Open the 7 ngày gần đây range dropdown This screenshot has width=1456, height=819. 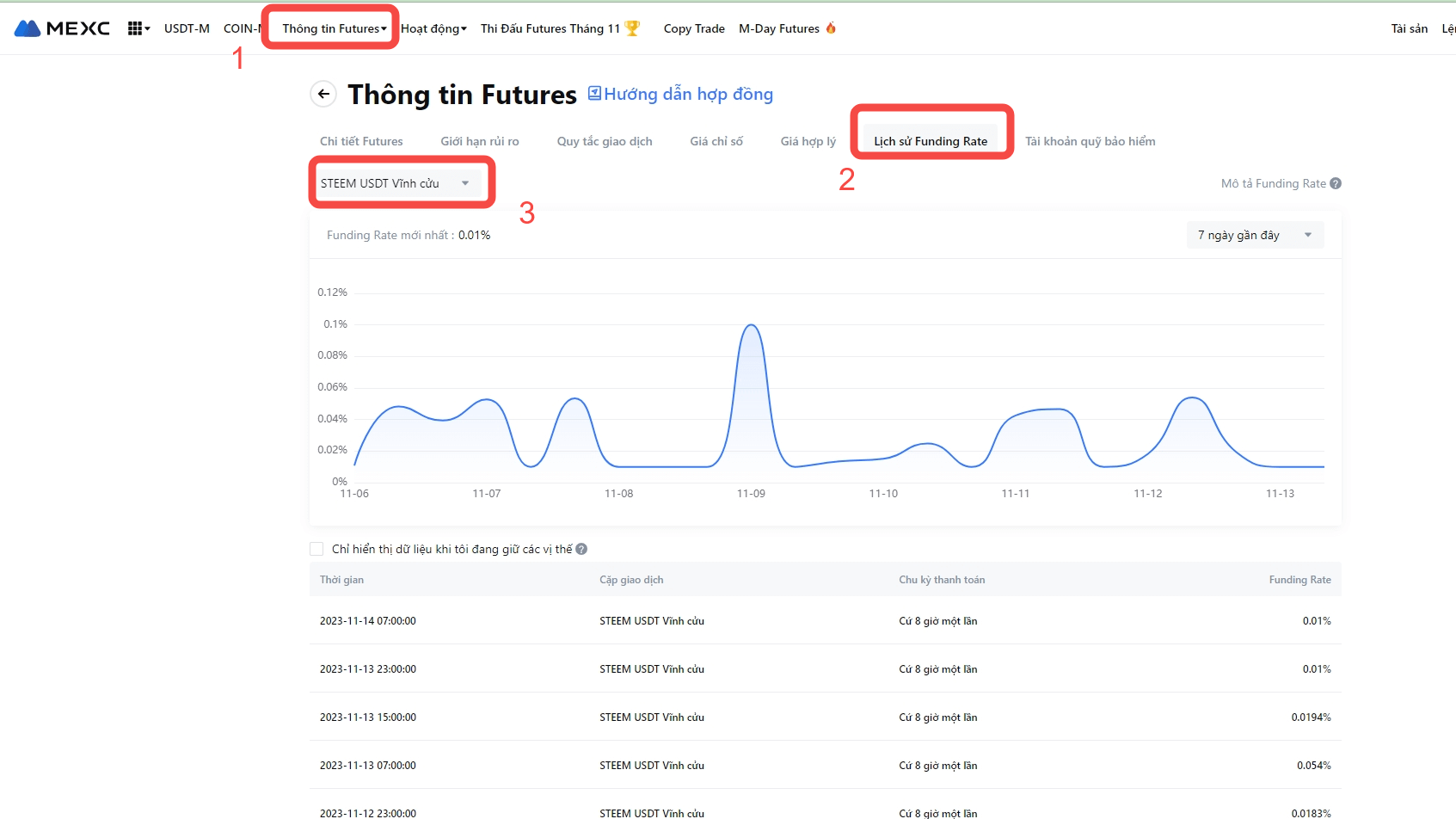1255,235
